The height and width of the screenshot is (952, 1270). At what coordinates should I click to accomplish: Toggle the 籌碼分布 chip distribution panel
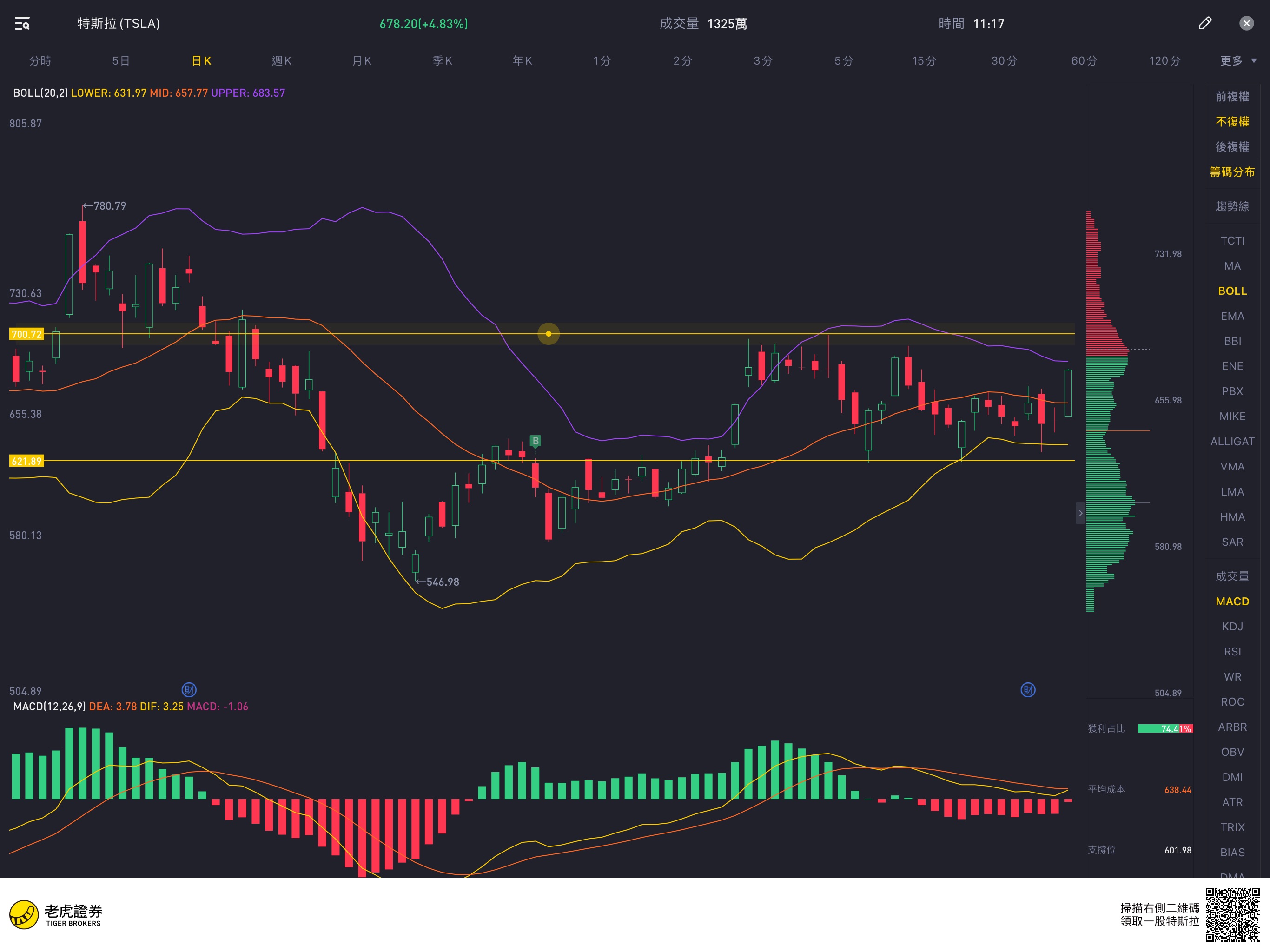tap(1232, 172)
